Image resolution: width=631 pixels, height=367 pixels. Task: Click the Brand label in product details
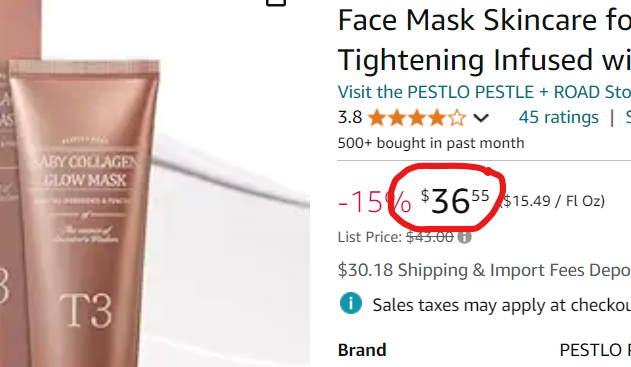tap(362, 350)
